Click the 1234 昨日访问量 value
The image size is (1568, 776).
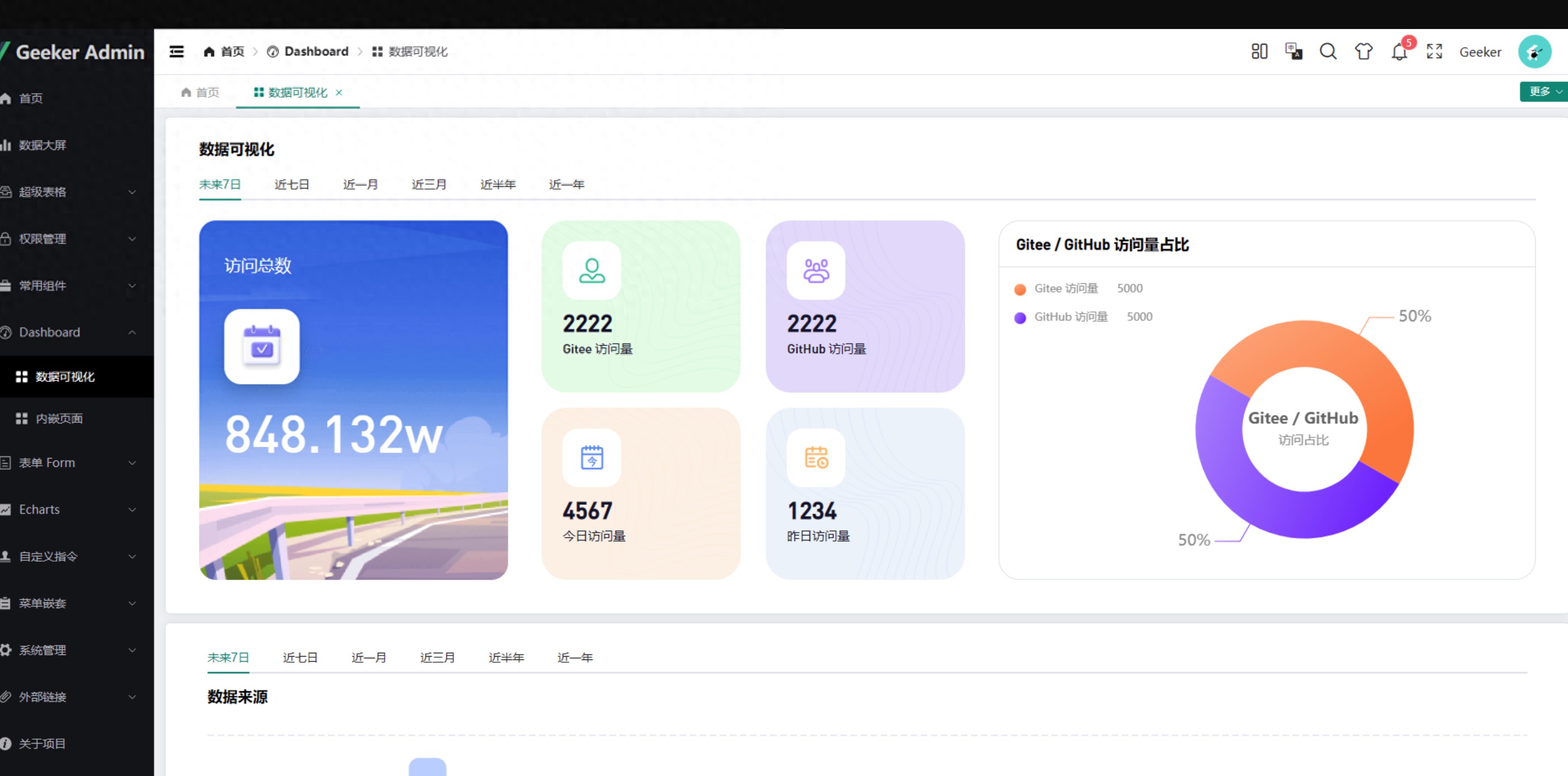(x=812, y=511)
